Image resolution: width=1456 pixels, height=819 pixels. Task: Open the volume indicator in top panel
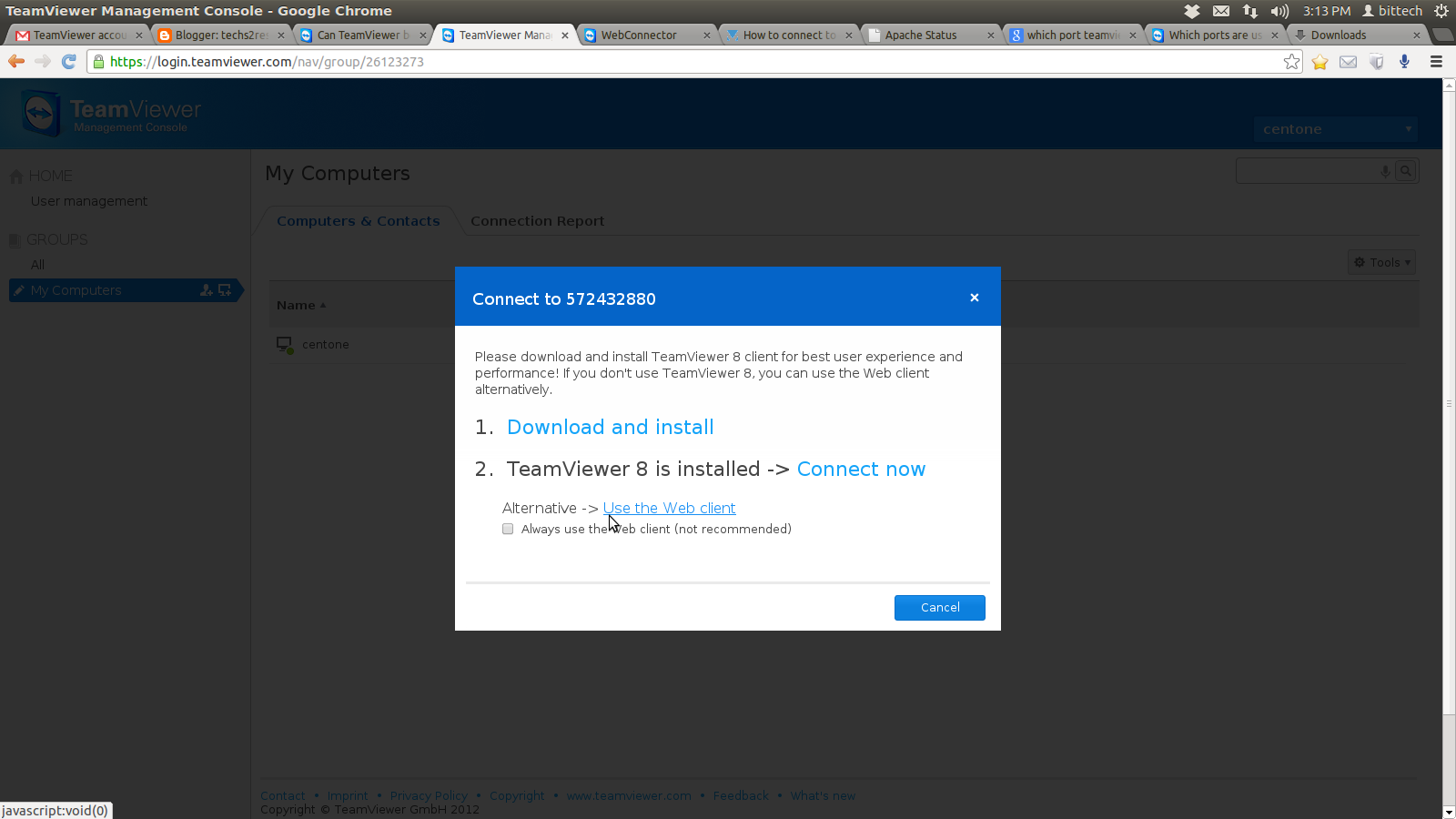[1279, 11]
